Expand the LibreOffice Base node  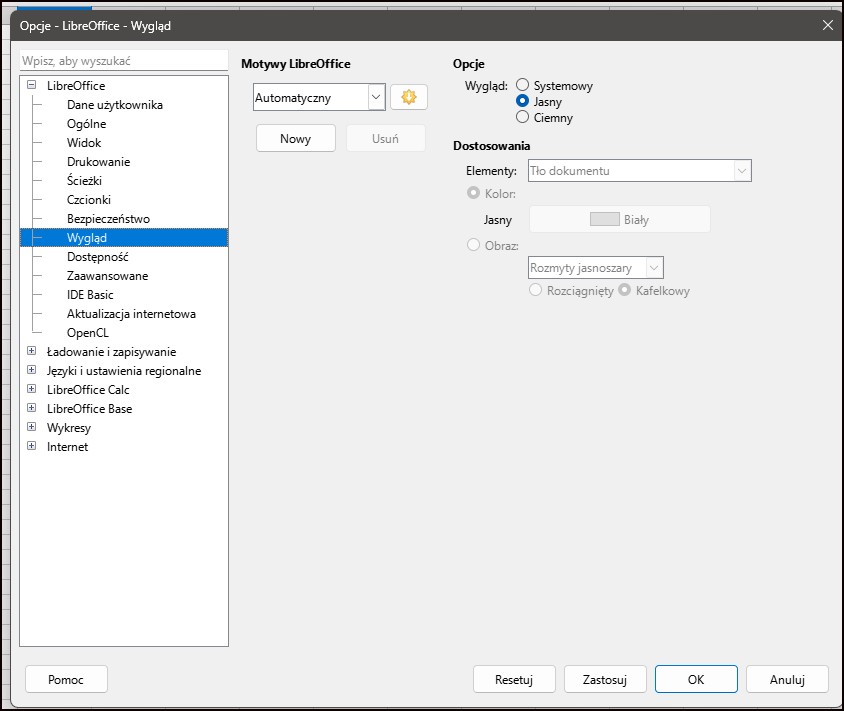32,408
